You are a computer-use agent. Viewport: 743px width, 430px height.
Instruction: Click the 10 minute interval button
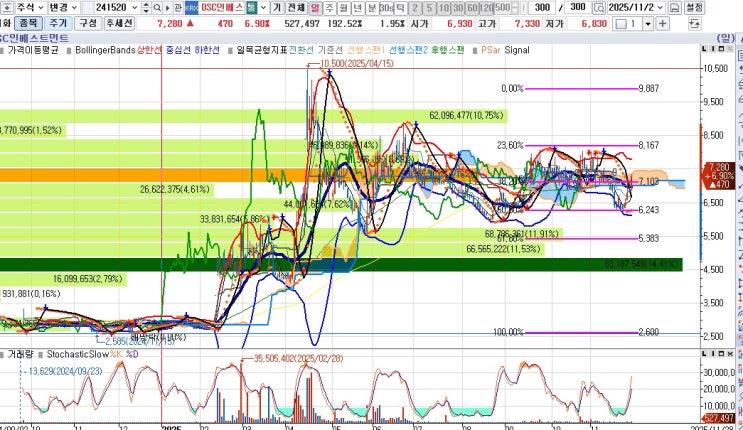444,8
